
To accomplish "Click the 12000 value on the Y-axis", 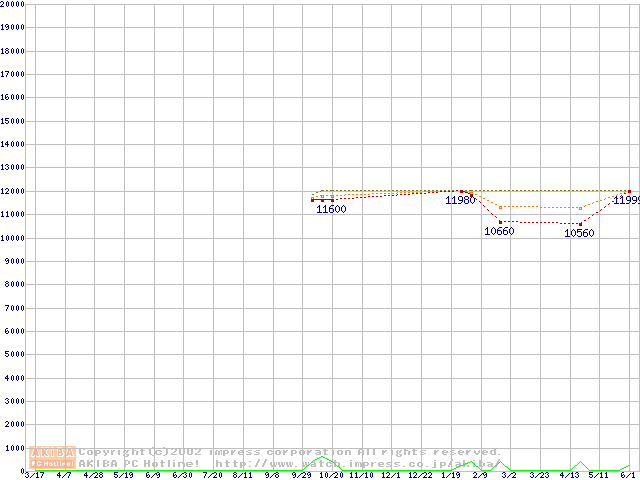I will [x=13, y=191].
